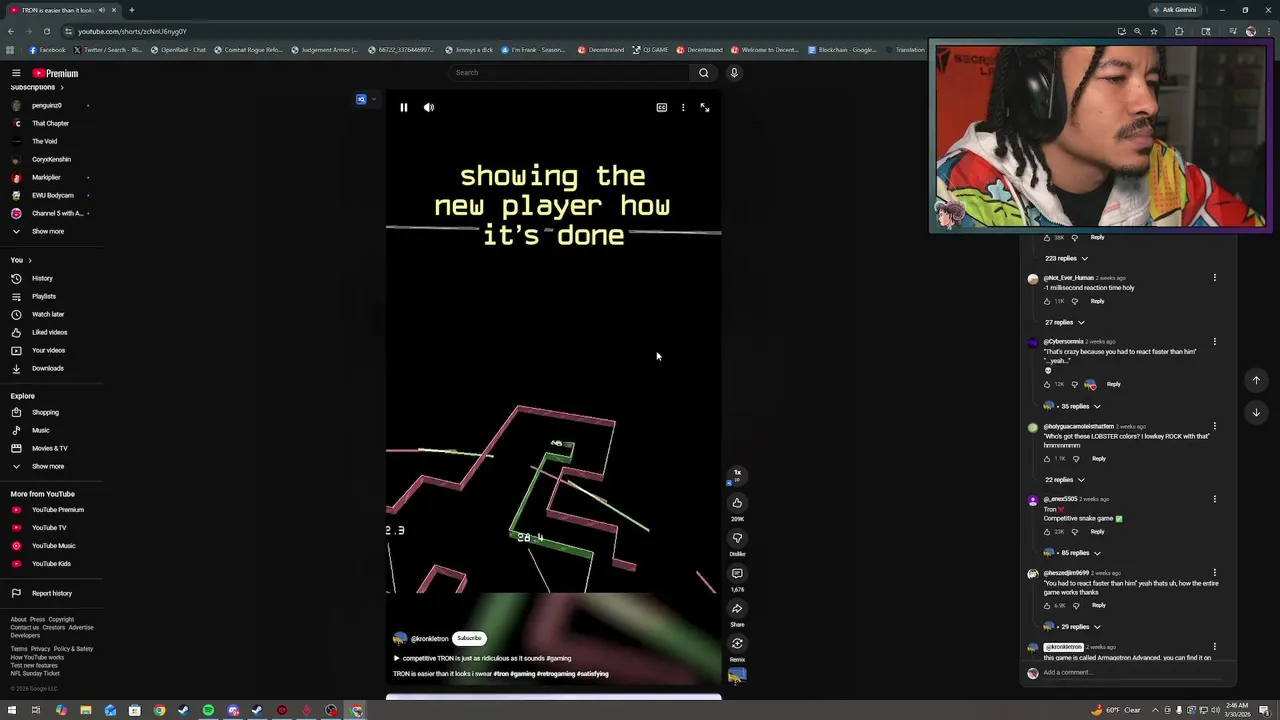Open the @kronkletron channel link
This screenshot has height=720, width=1280.
(x=429, y=639)
